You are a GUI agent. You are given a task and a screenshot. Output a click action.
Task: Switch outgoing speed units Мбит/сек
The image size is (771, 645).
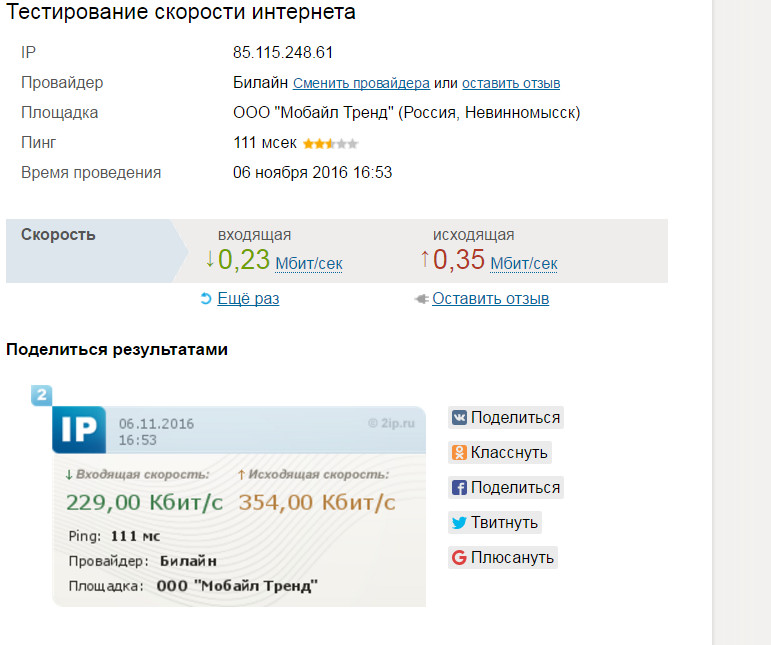point(524,264)
